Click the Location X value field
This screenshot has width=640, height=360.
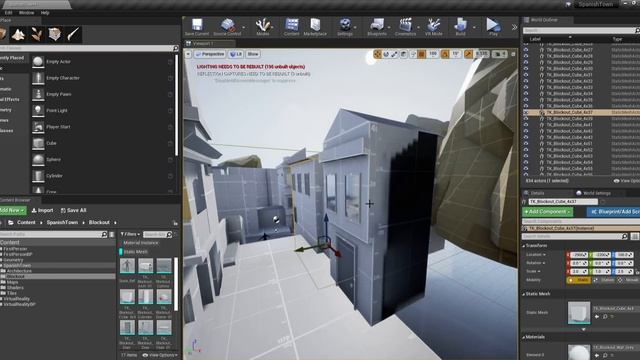(578, 255)
